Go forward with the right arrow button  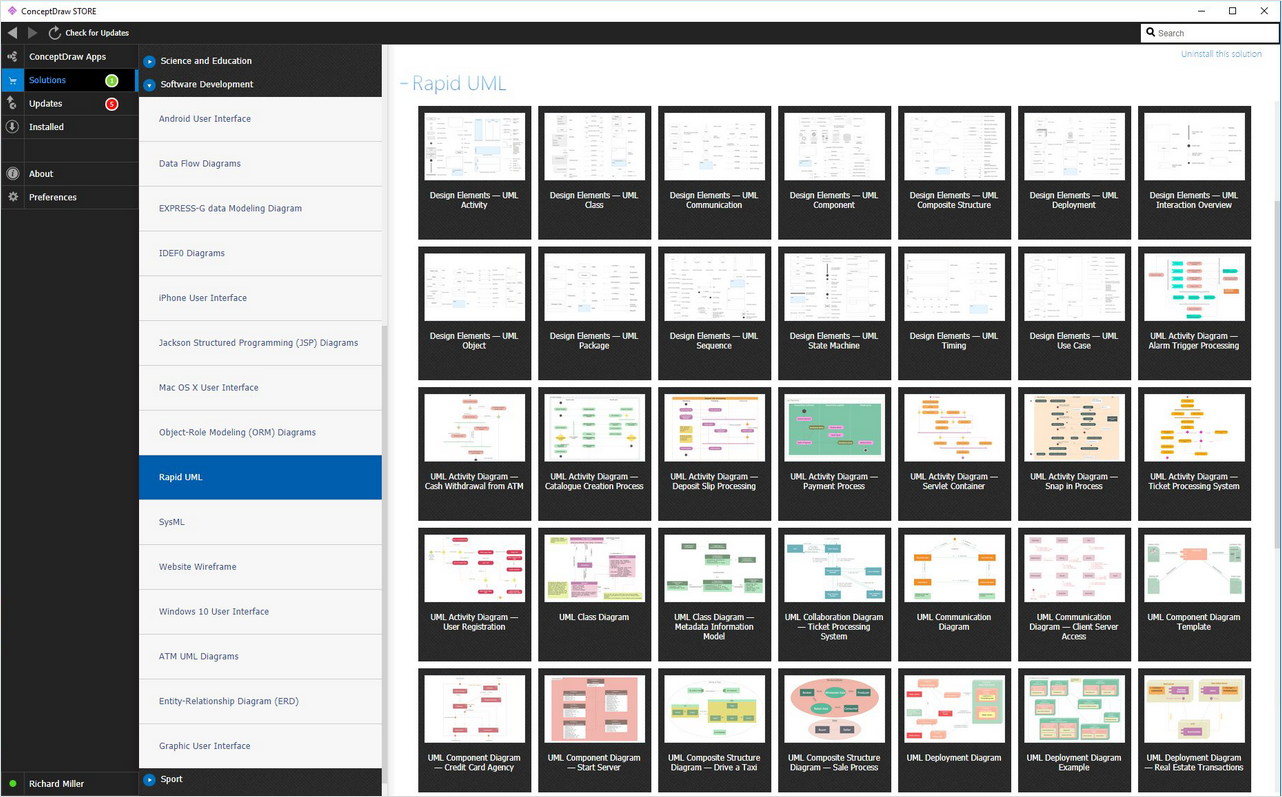pos(32,33)
